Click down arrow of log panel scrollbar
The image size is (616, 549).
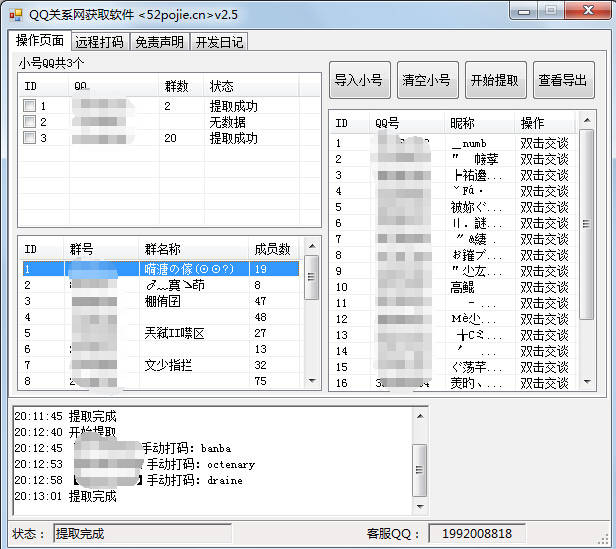(x=420, y=507)
